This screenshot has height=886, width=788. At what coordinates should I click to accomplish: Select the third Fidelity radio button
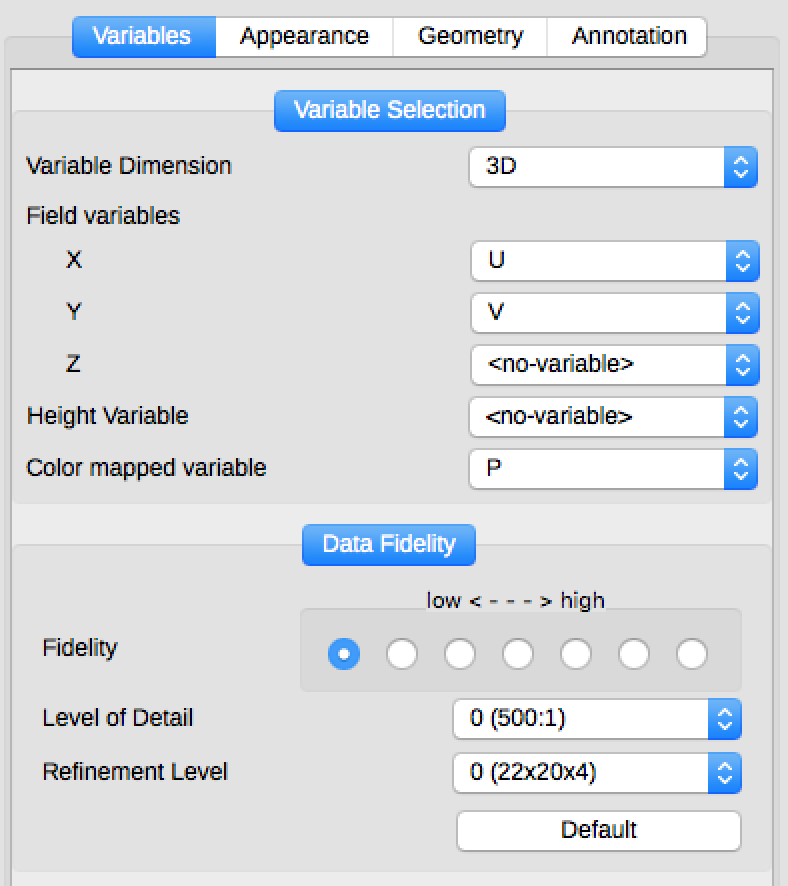(x=460, y=655)
